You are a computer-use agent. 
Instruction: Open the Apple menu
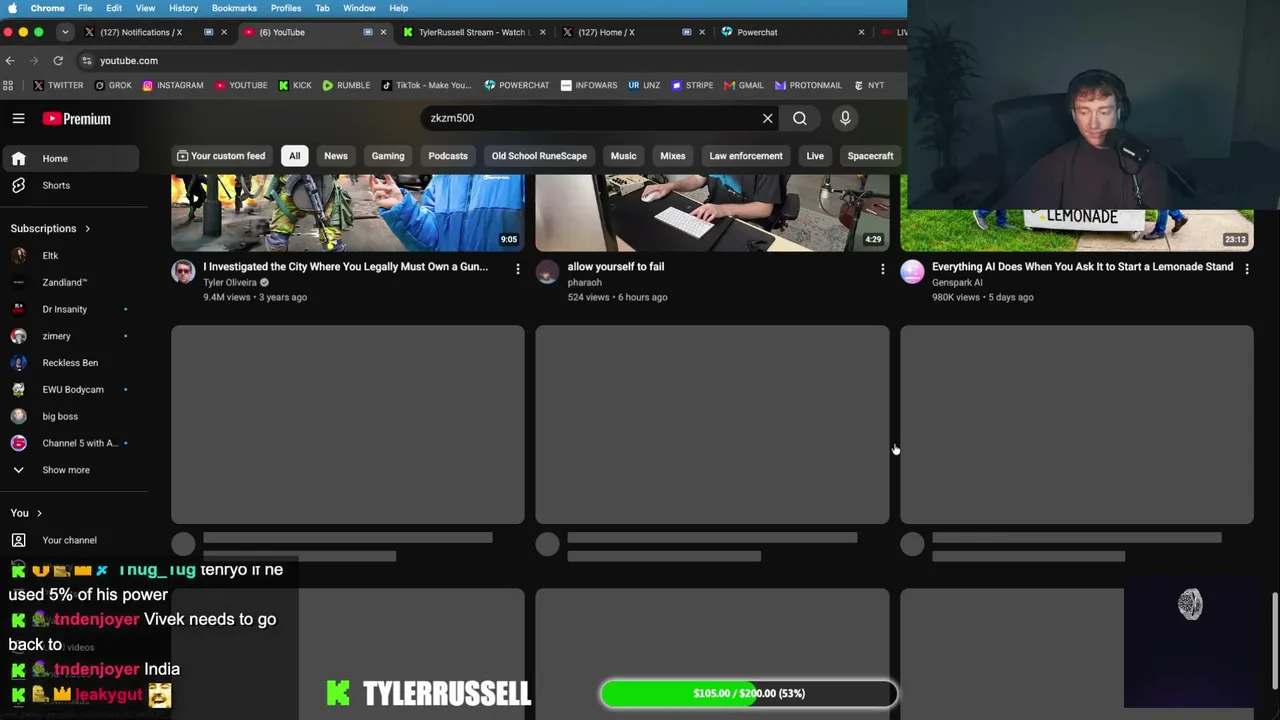(x=12, y=8)
